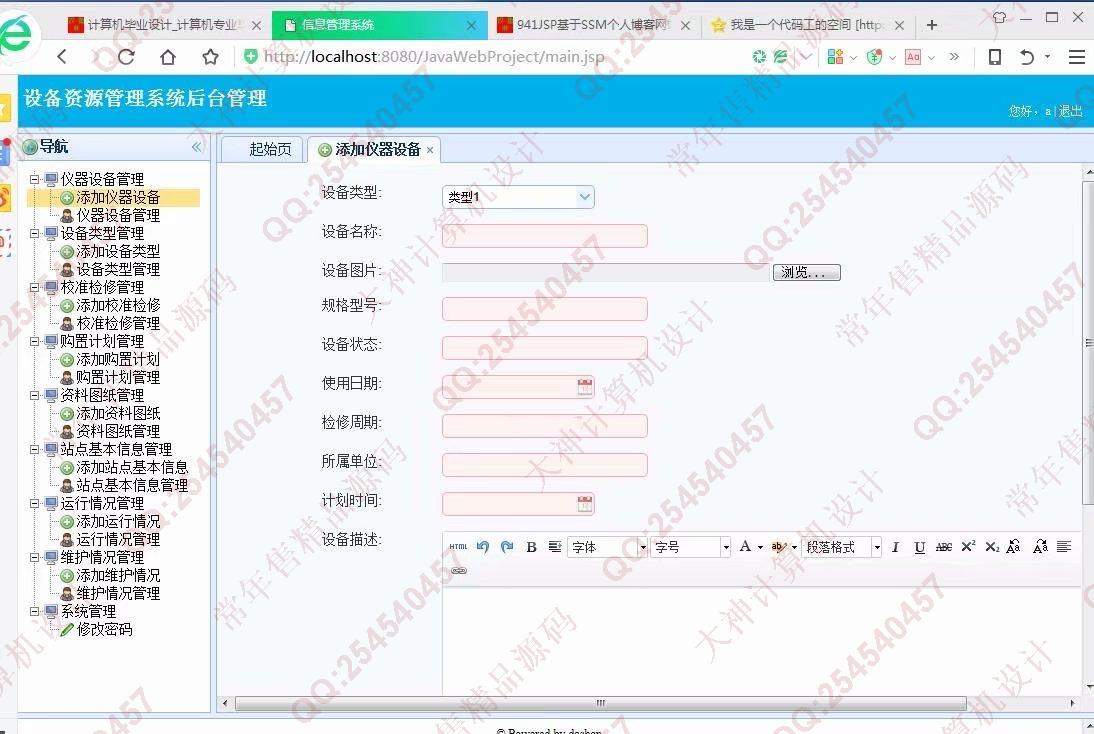The height and width of the screenshot is (734, 1094).
Task: Apply subscript formatting
Action: [x=992, y=547]
